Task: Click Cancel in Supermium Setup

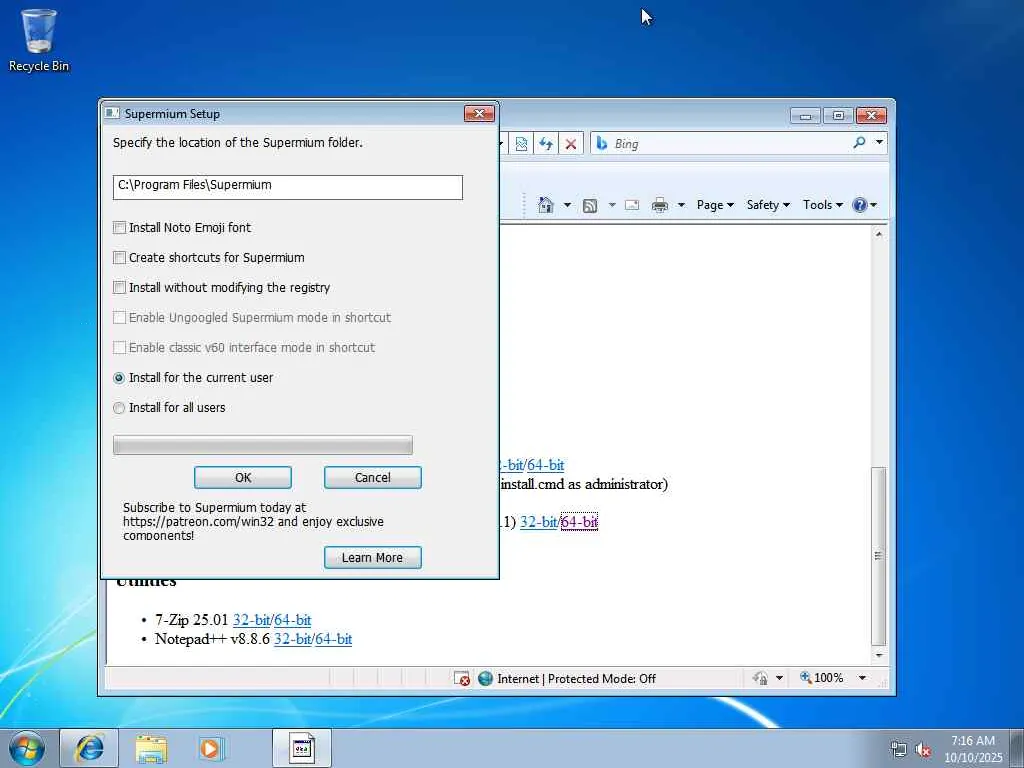Action: [x=373, y=477]
